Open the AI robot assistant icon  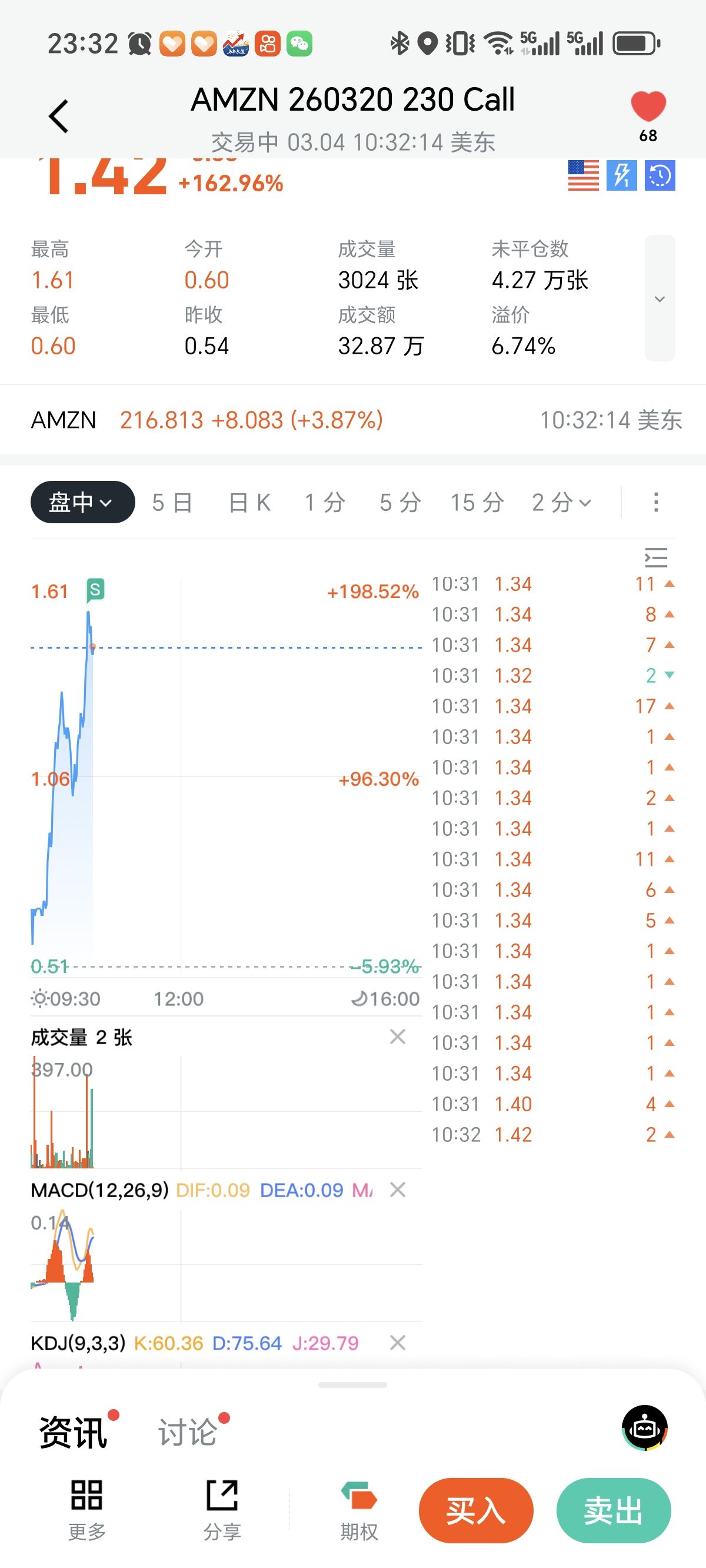[645, 1428]
